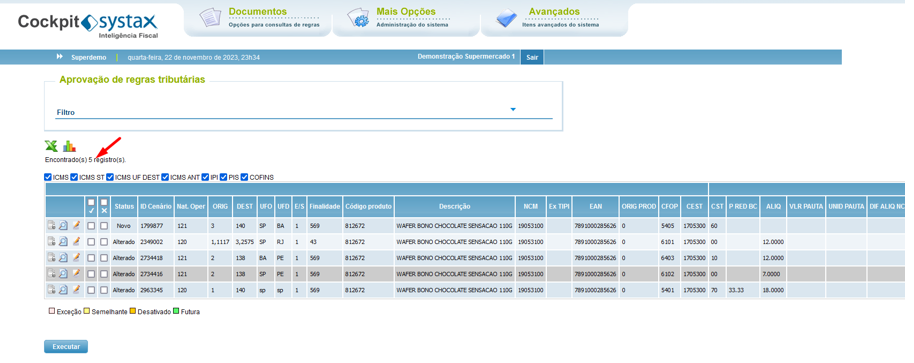Edit scenario 2734418 with the pencil icon
This screenshot has height=363, width=914.
click(75, 258)
